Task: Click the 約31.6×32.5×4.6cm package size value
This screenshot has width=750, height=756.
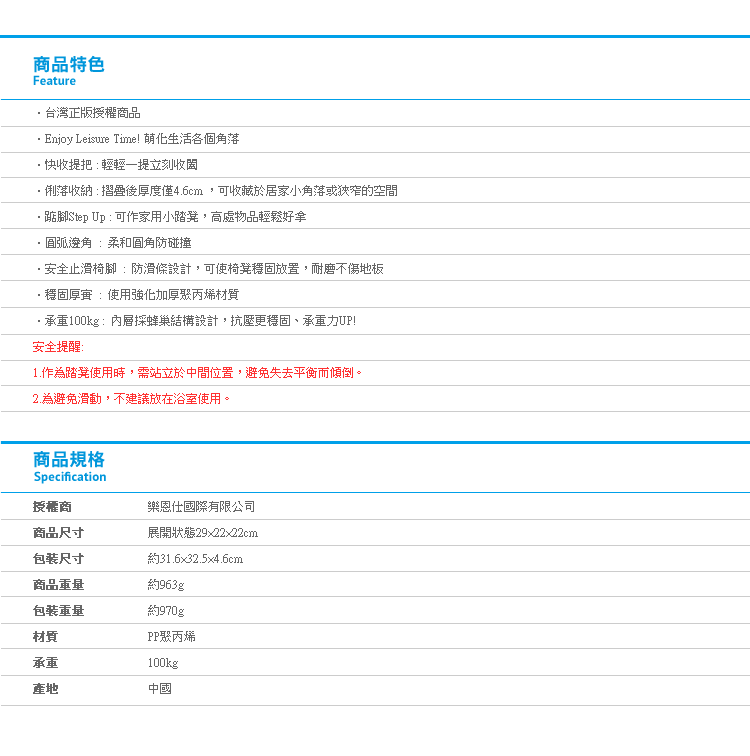Action: [x=195, y=559]
